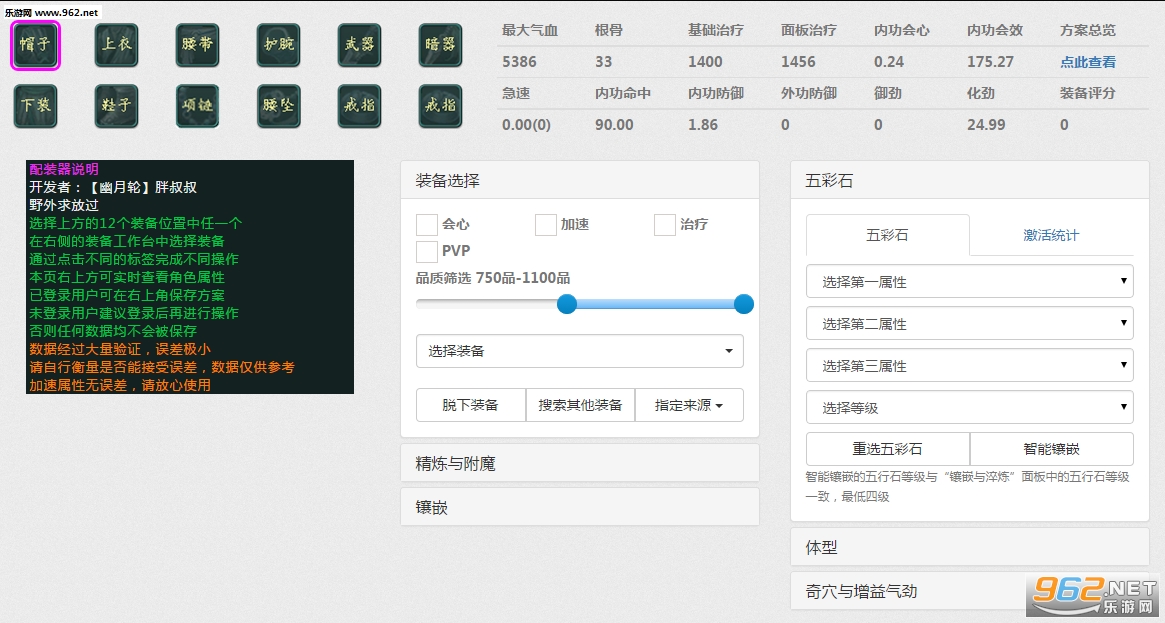Click the 外功防御 column label
This screenshot has width=1165, height=623.
click(x=808, y=93)
